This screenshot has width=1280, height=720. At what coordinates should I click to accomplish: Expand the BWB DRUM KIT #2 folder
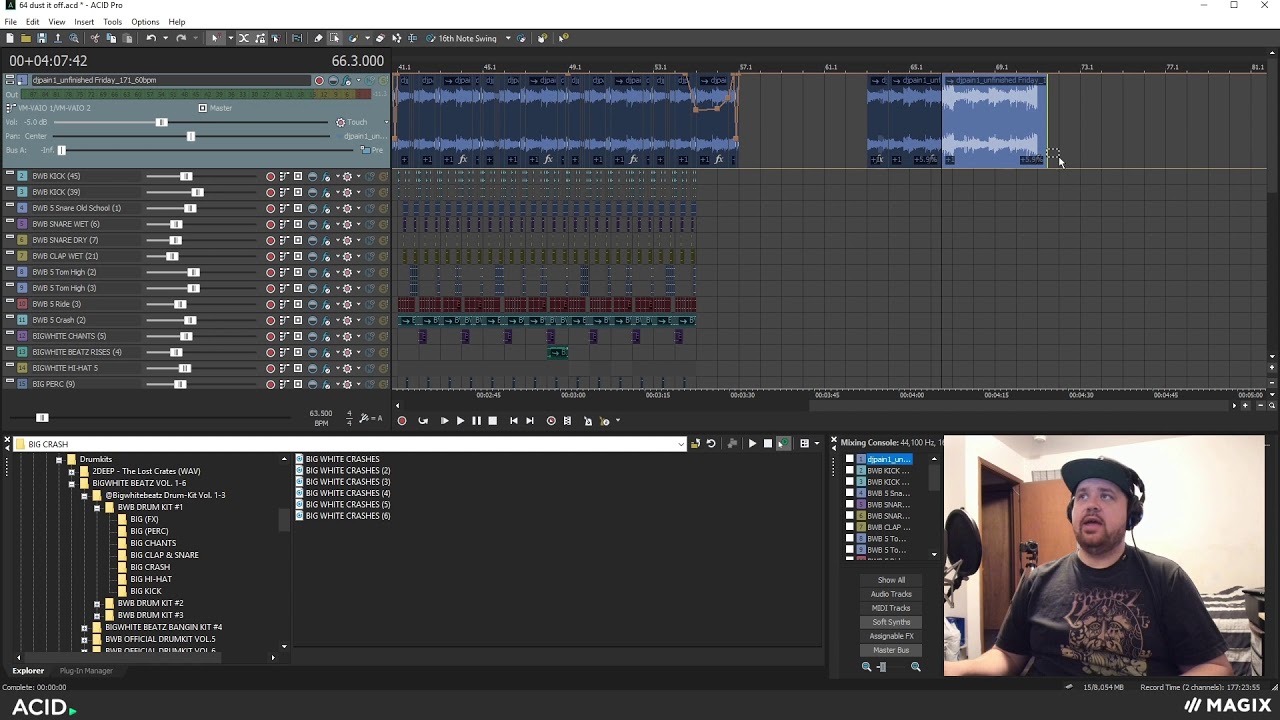(x=97, y=603)
